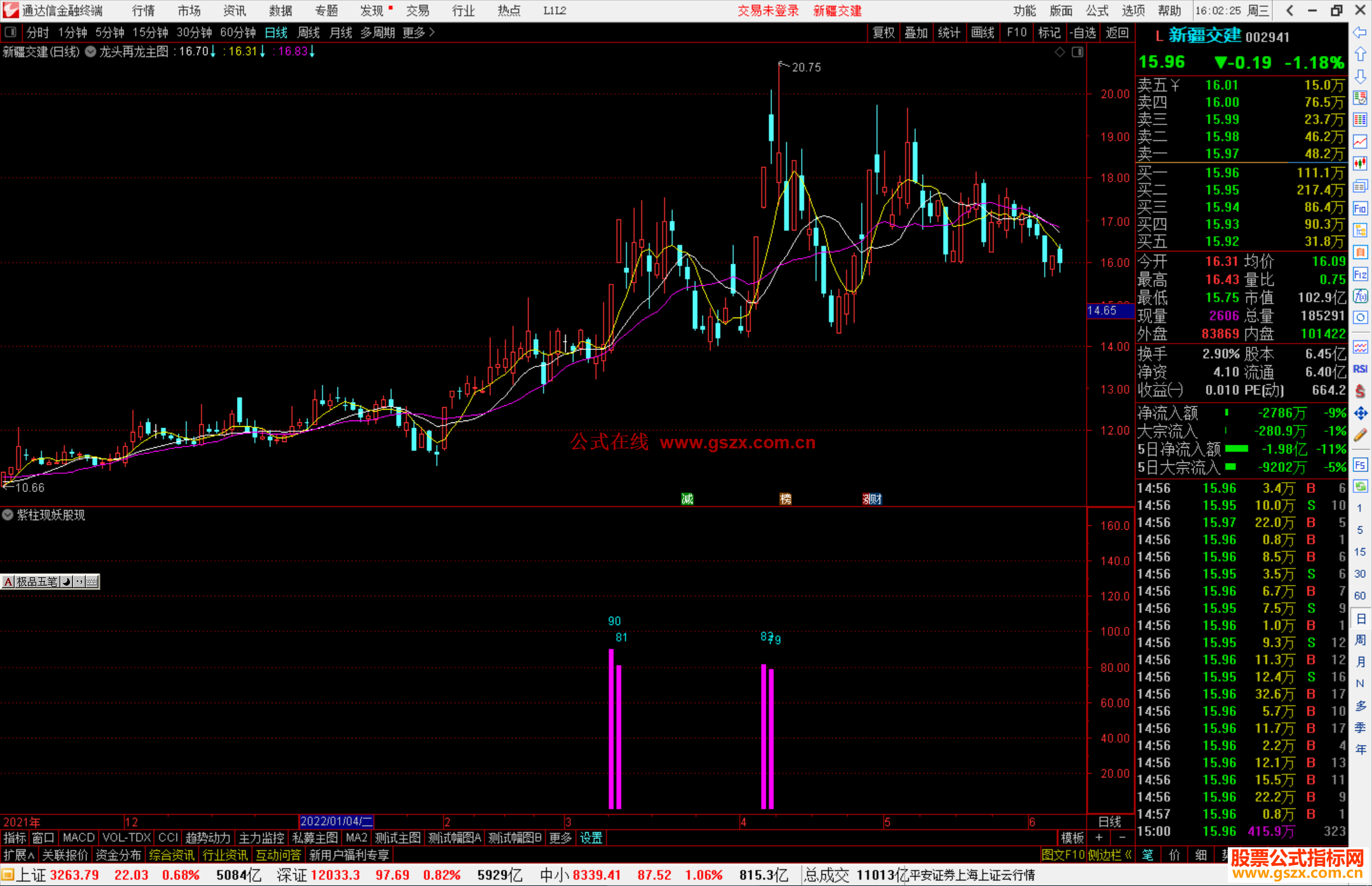1372x886 pixels.
Task: Click the layout icon left of 分时 tab
Action: coord(11,32)
